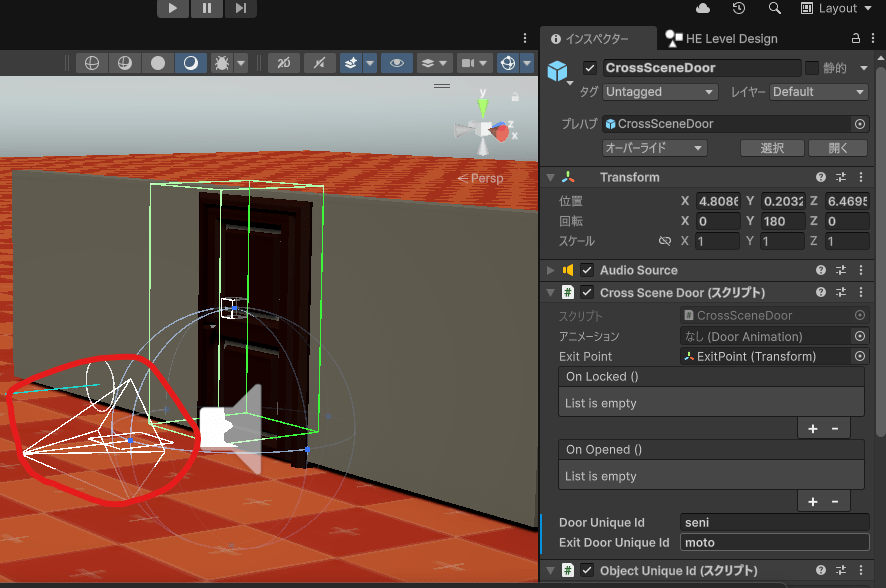Screen dimensions: 886x588
Task: Open the Gizmos dropdown arrow
Action: point(527,63)
